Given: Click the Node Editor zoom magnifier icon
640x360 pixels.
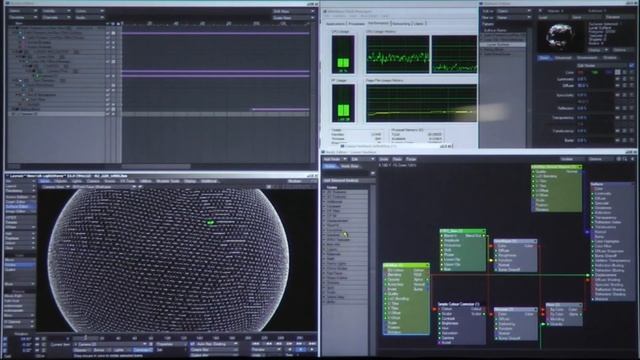Looking at the screenshot, I should click(x=625, y=159).
